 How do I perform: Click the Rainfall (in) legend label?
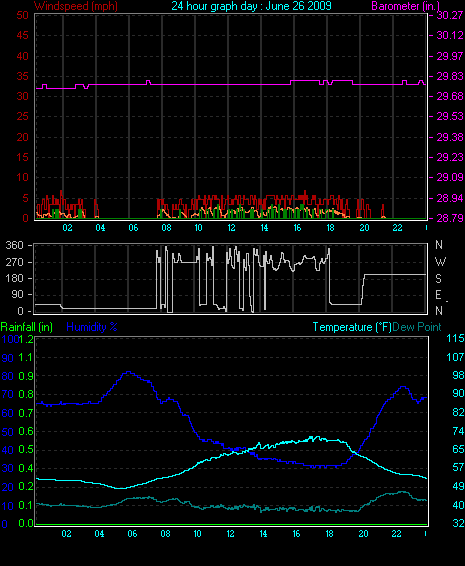coord(27,327)
